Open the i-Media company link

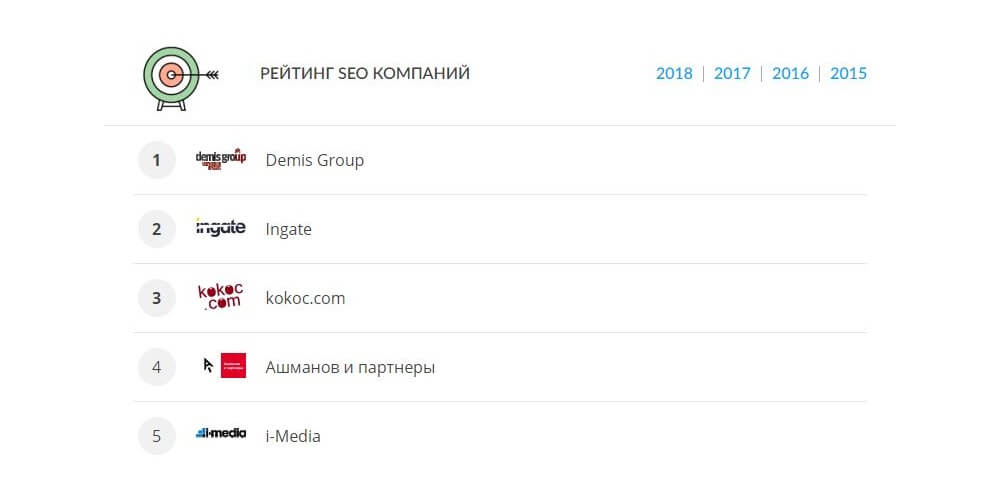(x=293, y=436)
